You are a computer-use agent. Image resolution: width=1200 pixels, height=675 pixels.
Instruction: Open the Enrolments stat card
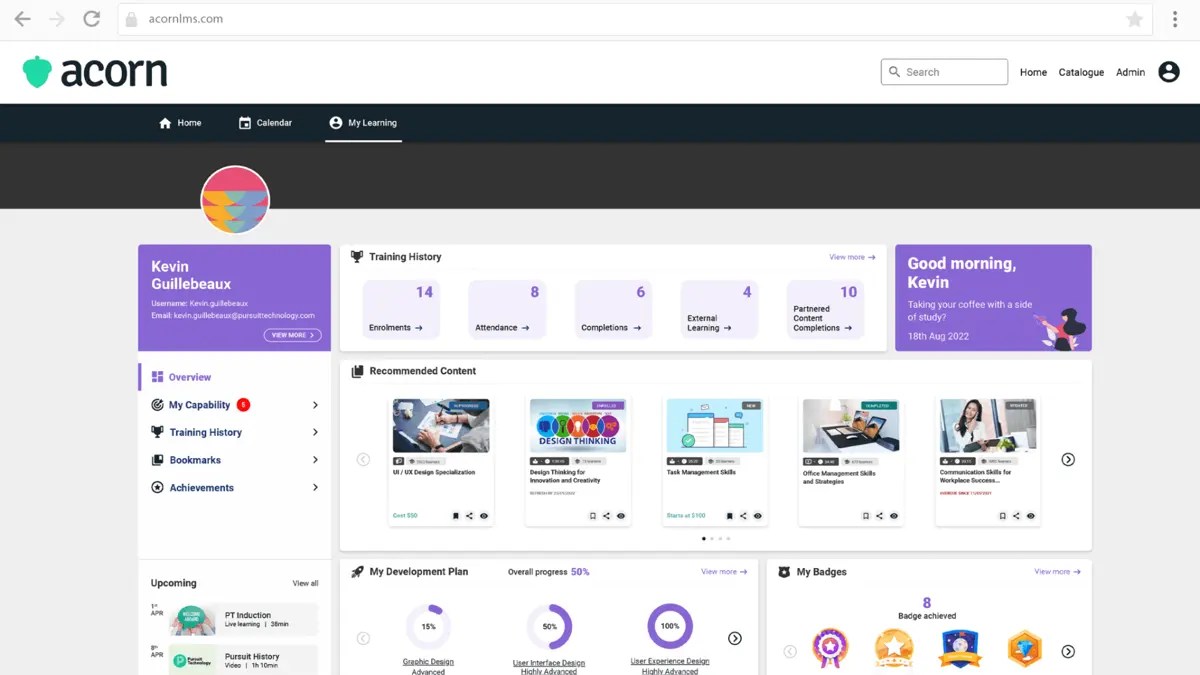click(x=401, y=309)
